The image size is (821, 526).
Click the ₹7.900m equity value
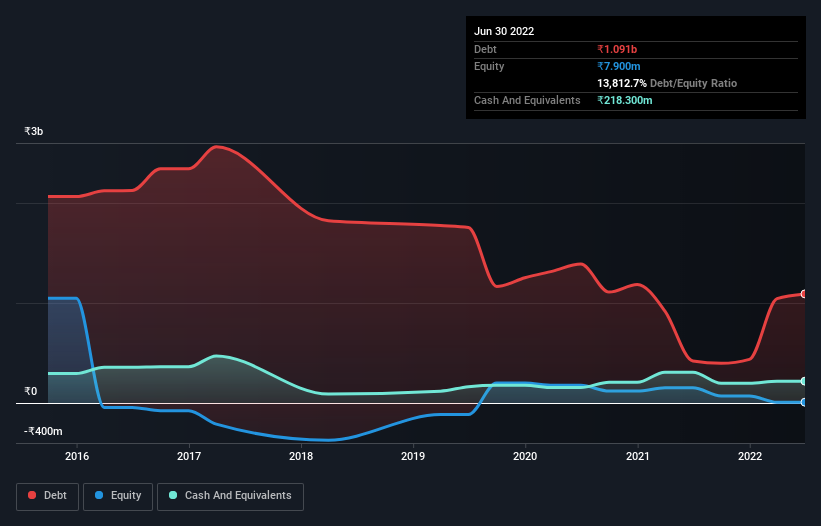(x=618, y=66)
